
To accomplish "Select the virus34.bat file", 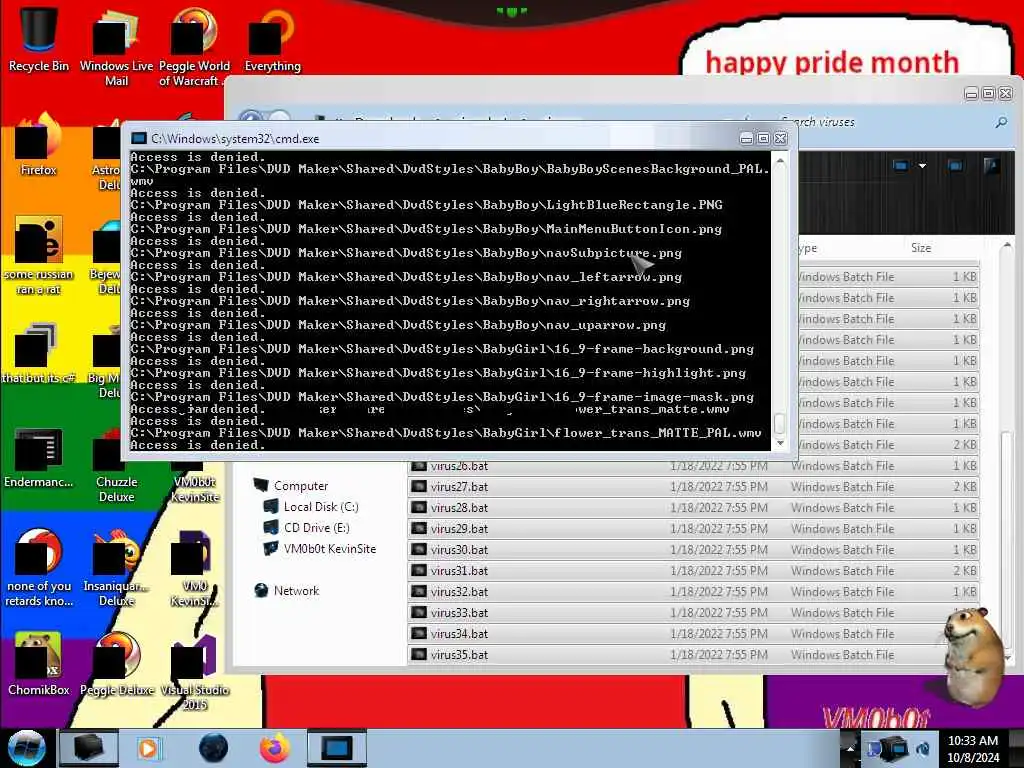I will point(694,633).
